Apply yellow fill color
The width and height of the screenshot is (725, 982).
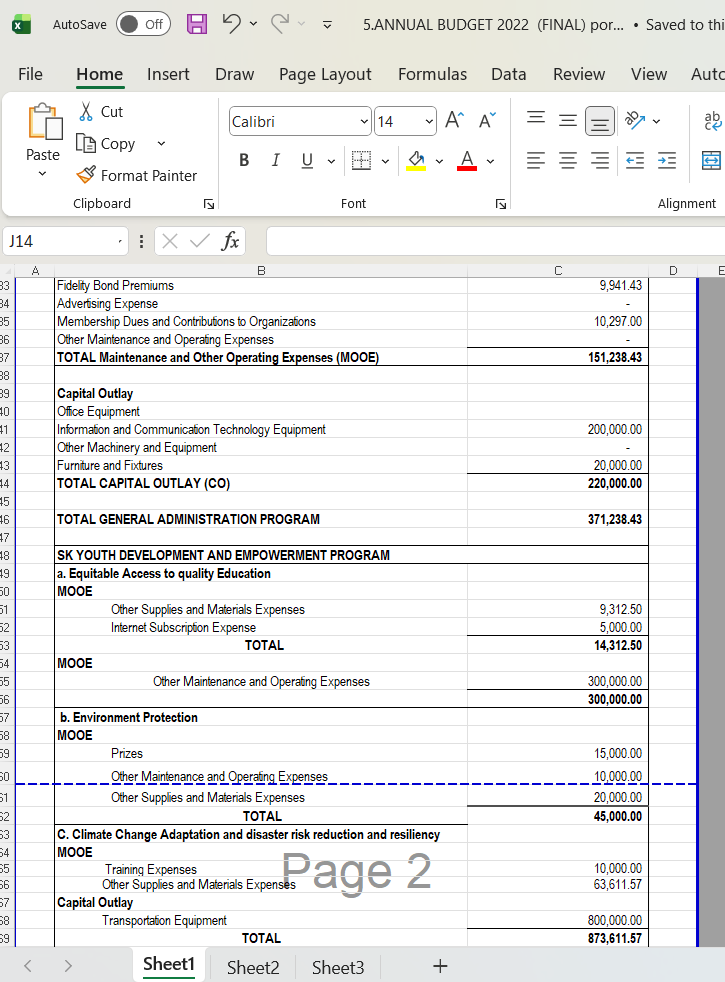point(416,160)
